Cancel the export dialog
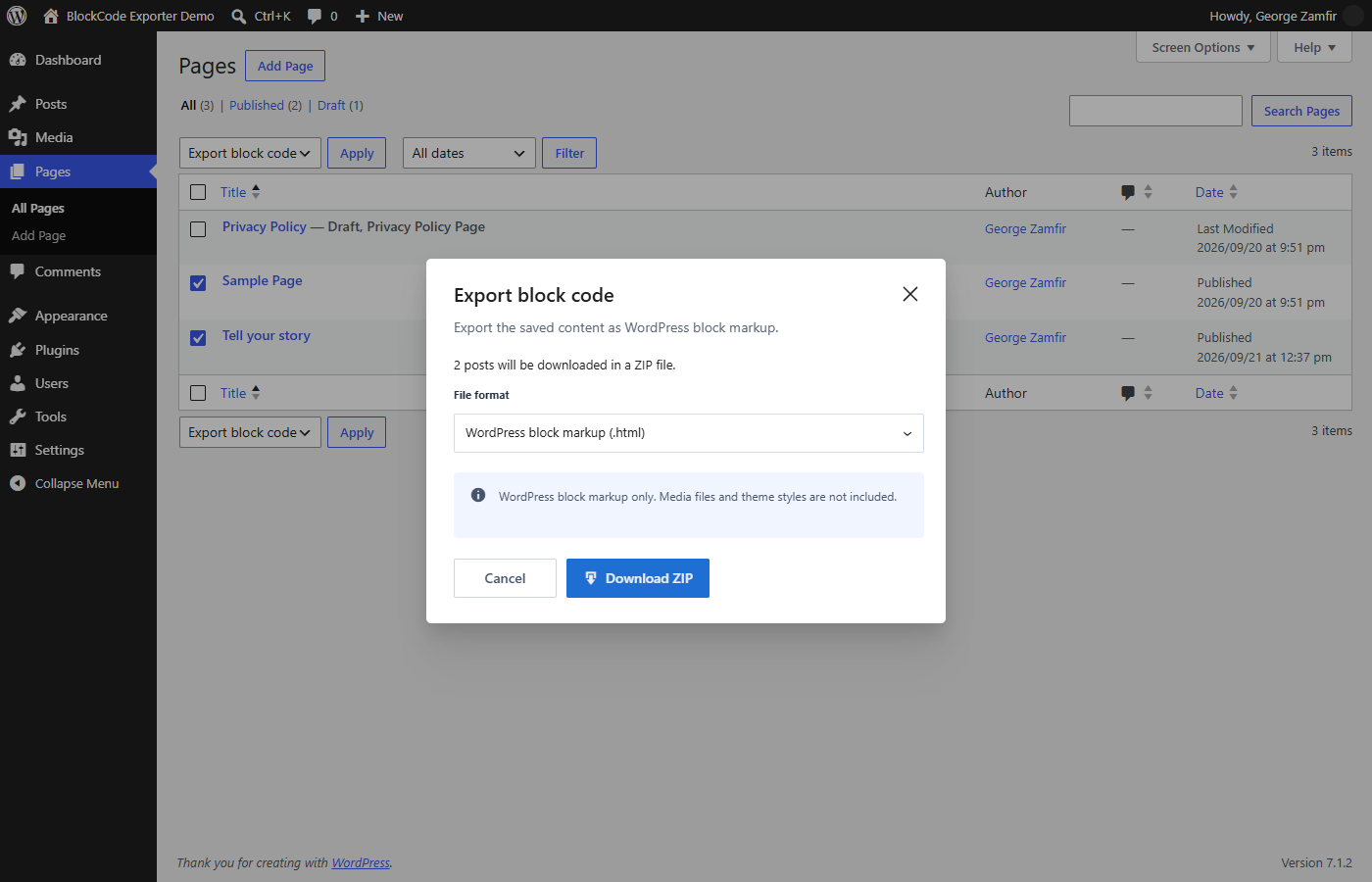 point(505,578)
